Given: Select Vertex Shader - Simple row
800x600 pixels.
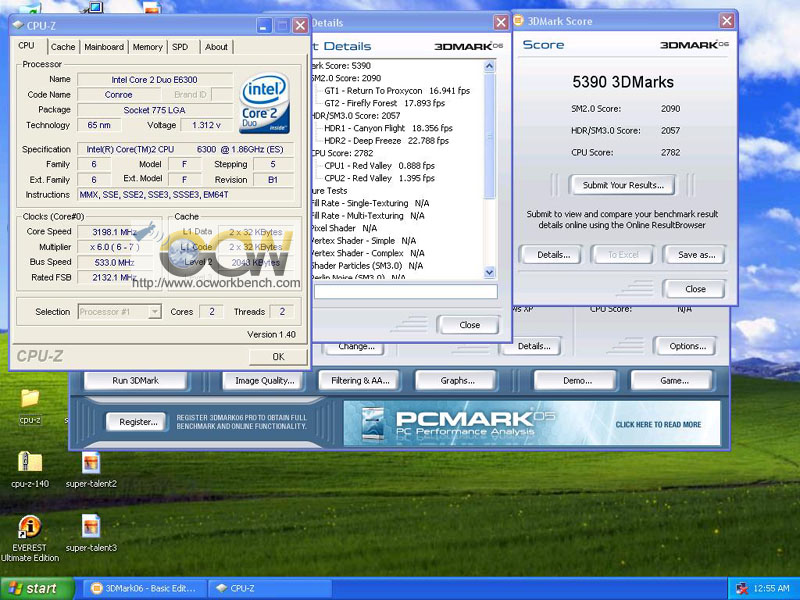Looking at the screenshot, I should point(364,241).
